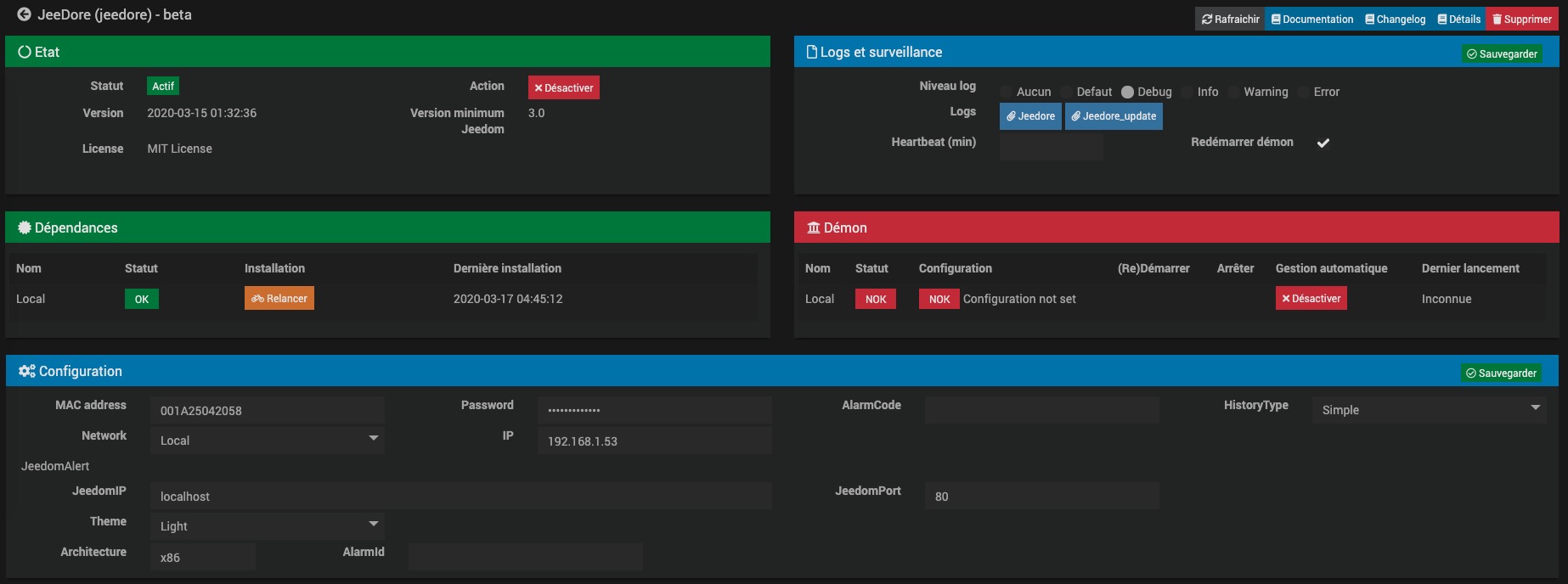The height and width of the screenshot is (584, 1568).
Task: Relaunch dependencies with Relancer button
Action: 279,299
